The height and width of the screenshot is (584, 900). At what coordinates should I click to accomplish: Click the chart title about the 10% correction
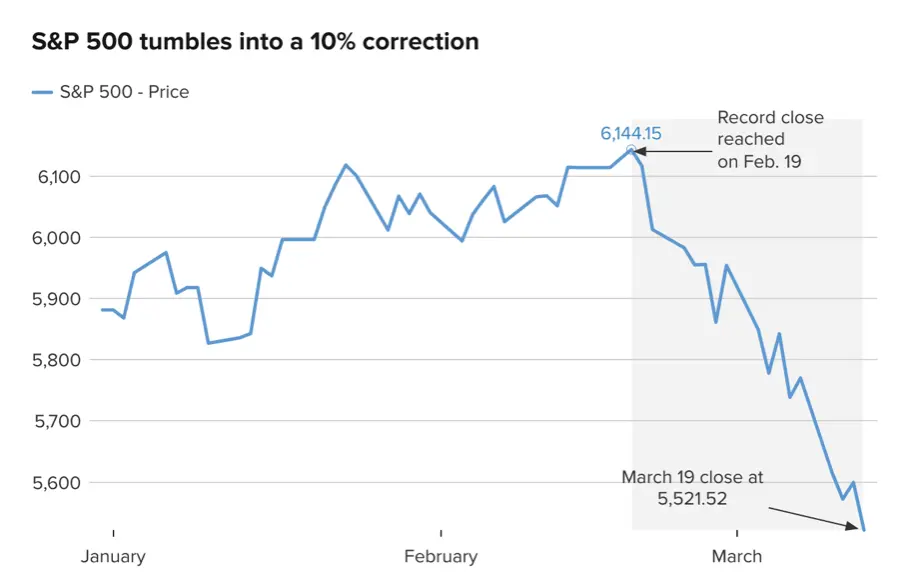click(255, 42)
